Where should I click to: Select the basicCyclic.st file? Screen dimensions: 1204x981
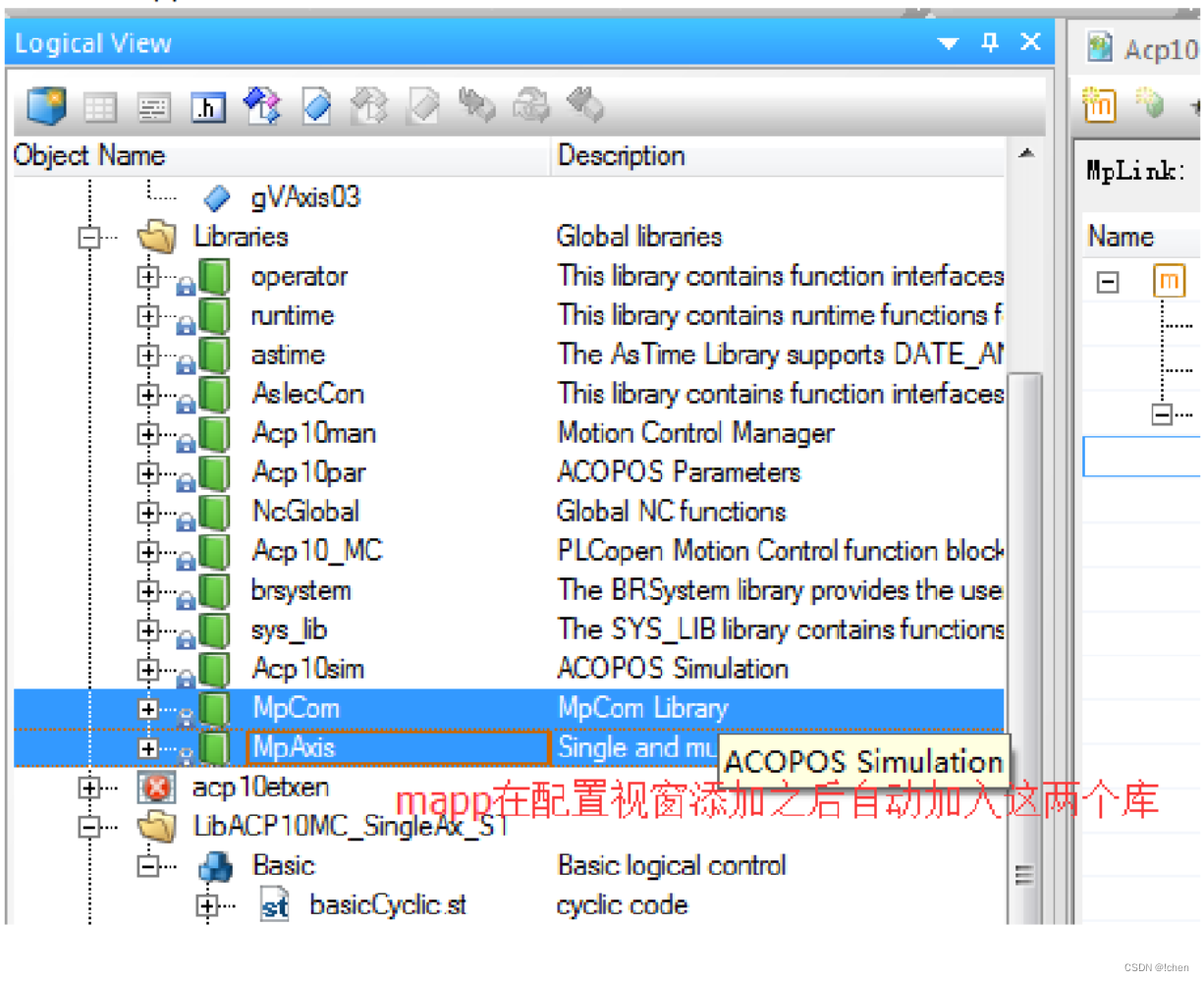(388, 904)
